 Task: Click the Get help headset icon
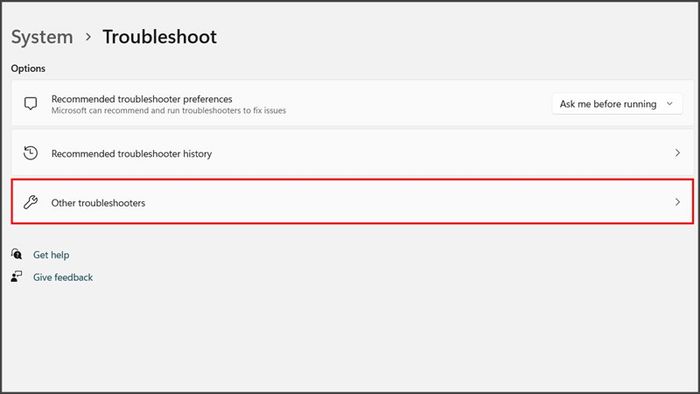click(17, 254)
